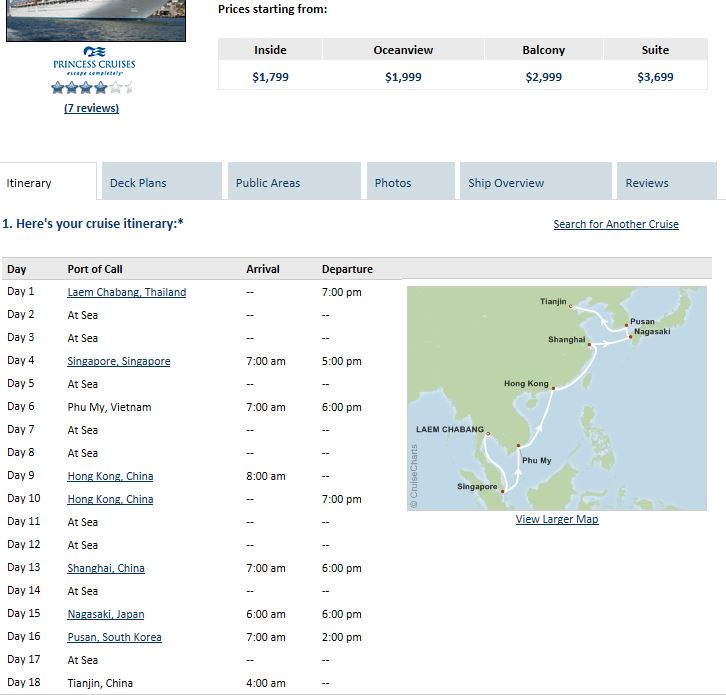Open Shanghai, China port details
Image resolution: width=726 pixels, height=695 pixels.
coord(106,568)
